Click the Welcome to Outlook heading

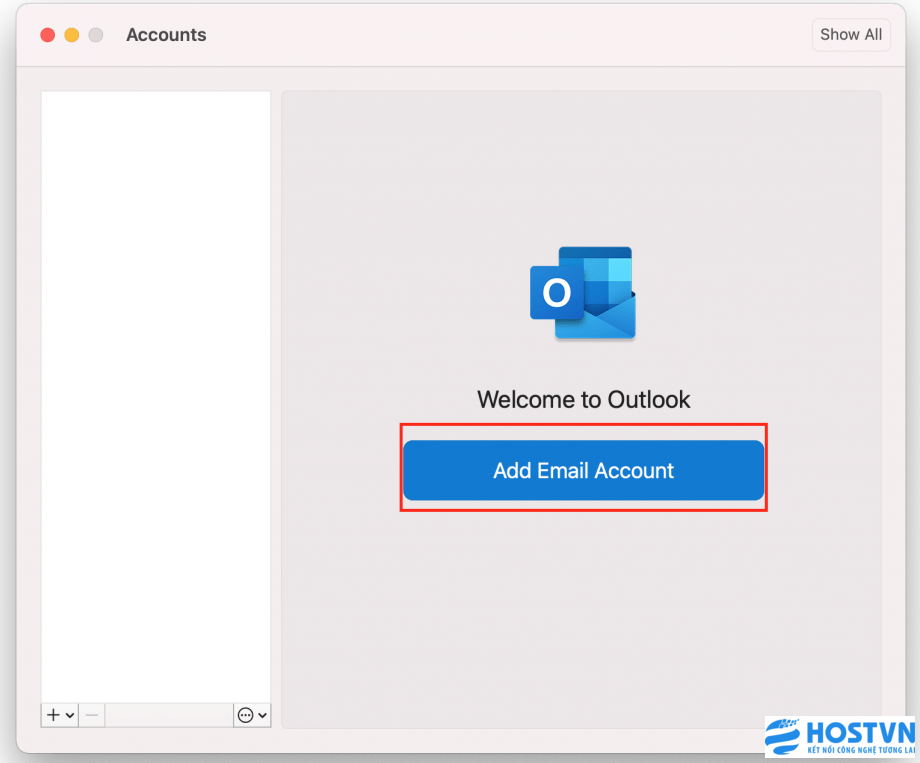pos(583,400)
